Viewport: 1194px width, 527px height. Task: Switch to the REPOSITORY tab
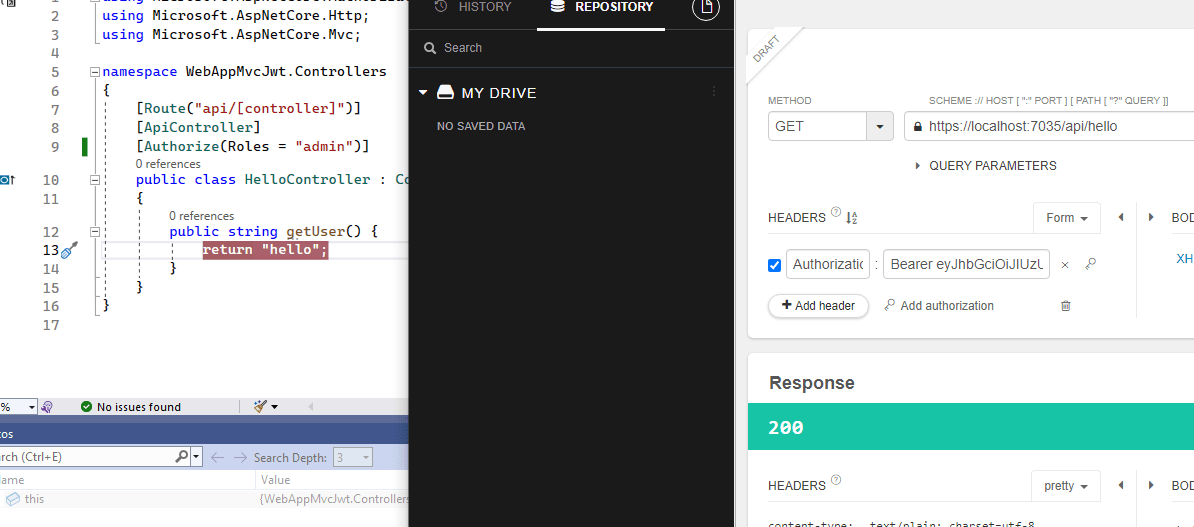click(601, 8)
